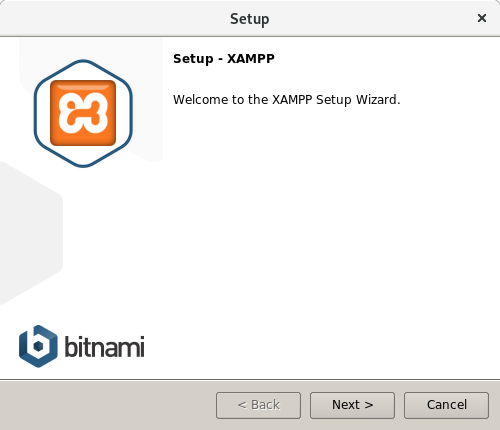Click the blue bitnami hexagon icon
The height and width of the screenshot is (430, 500).
pos(38,346)
